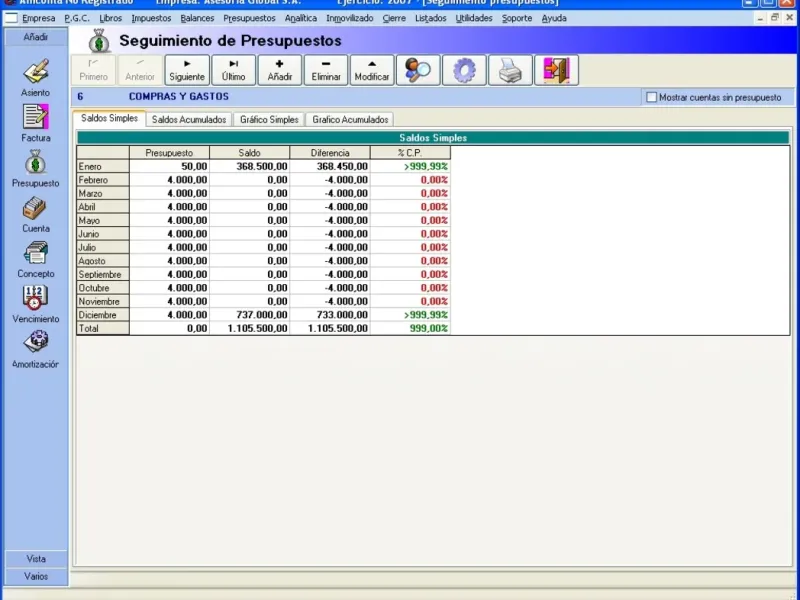
Task: Switch to Grafico Acumulados tab
Action: pos(350,119)
